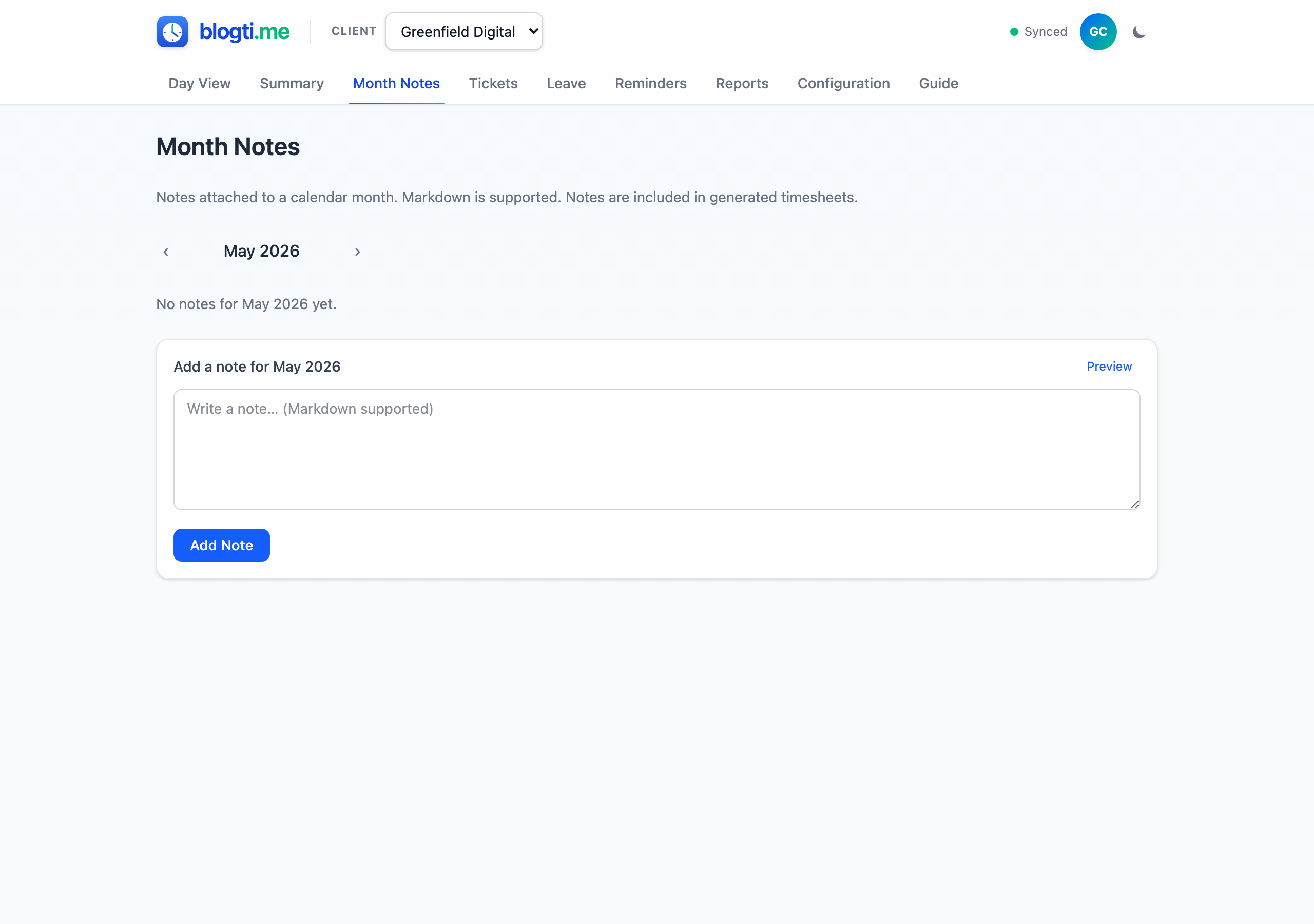Go to the Configuration tab
Image resolution: width=1314 pixels, height=924 pixels.
click(843, 84)
